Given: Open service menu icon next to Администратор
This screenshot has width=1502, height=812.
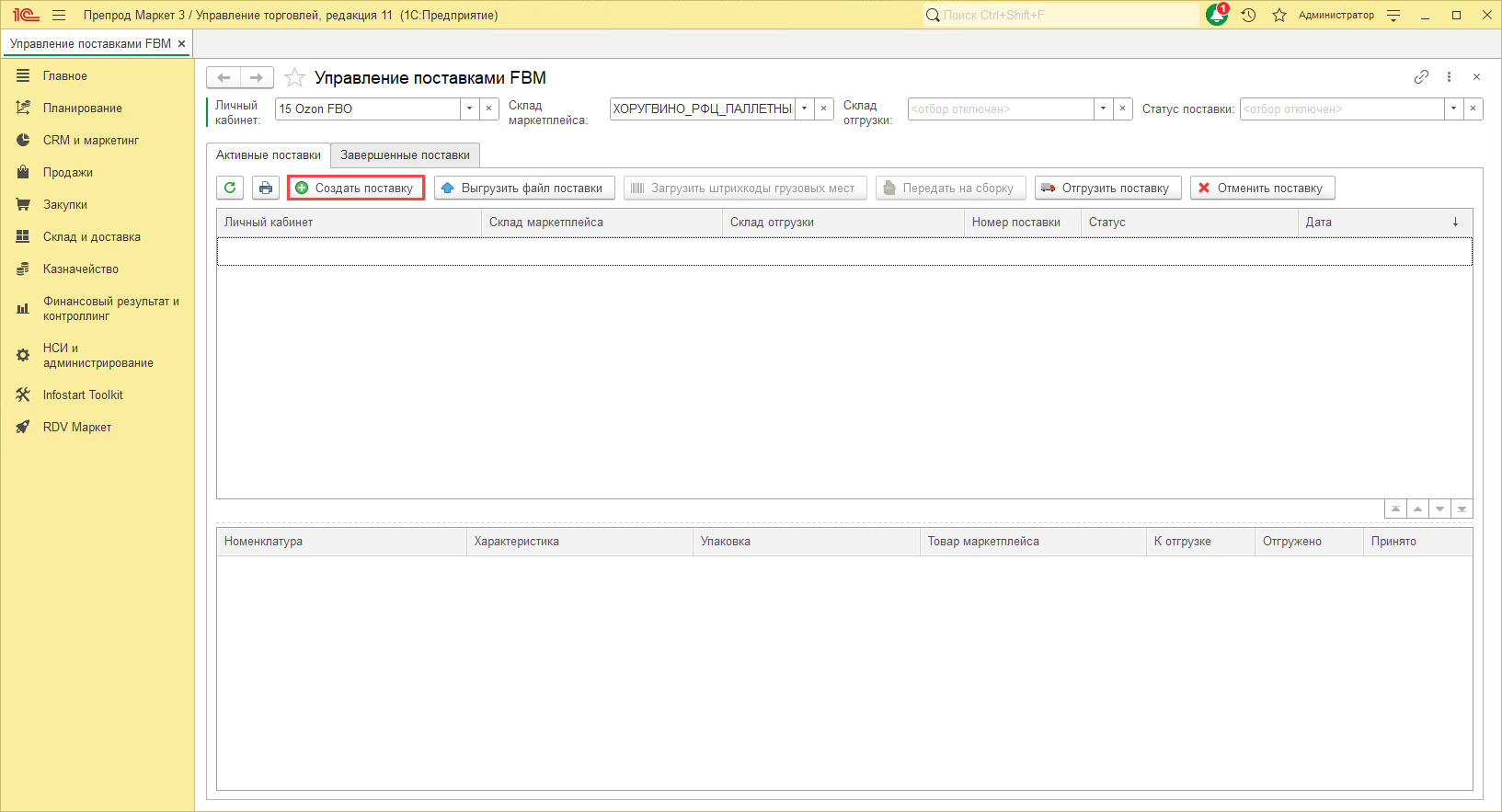Looking at the screenshot, I should click(x=1393, y=15).
